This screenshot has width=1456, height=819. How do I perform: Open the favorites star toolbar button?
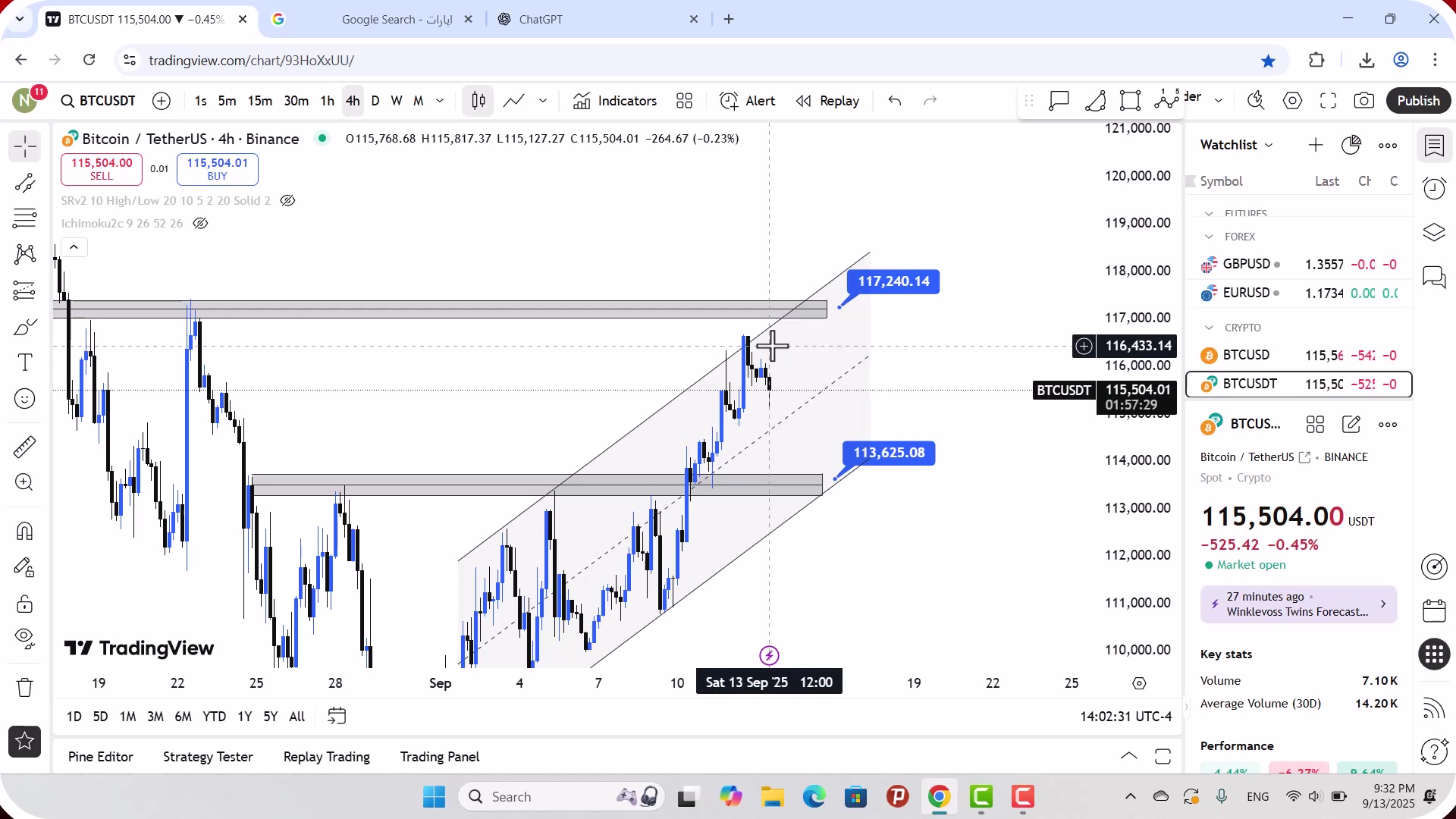pyautogui.click(x=25, y=742)
